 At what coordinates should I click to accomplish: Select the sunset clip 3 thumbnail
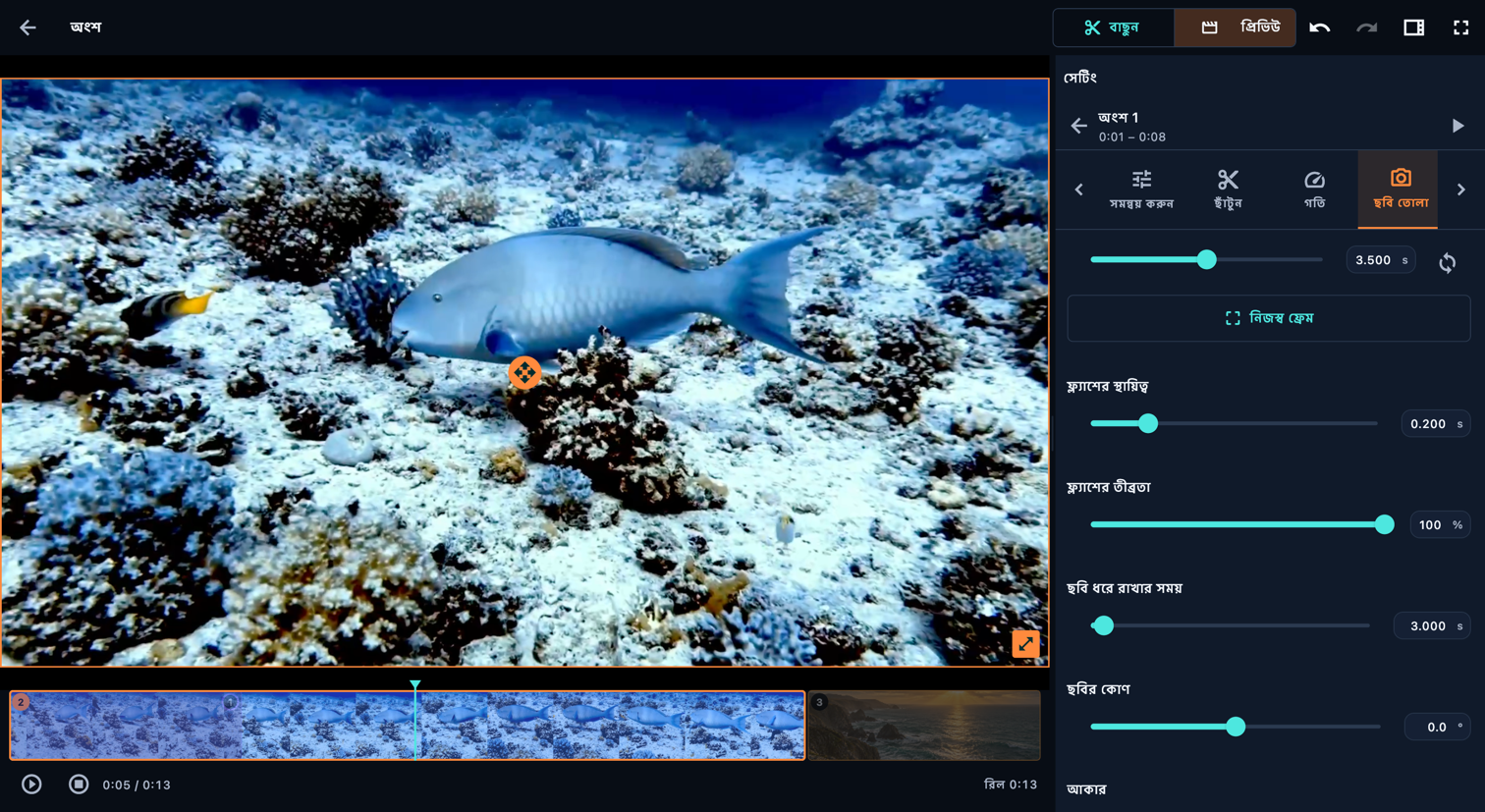click(924, 726)
